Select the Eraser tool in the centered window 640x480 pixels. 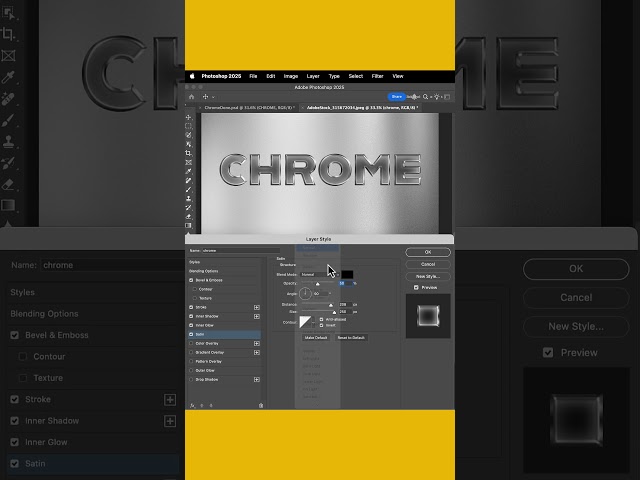pos(188,216)
